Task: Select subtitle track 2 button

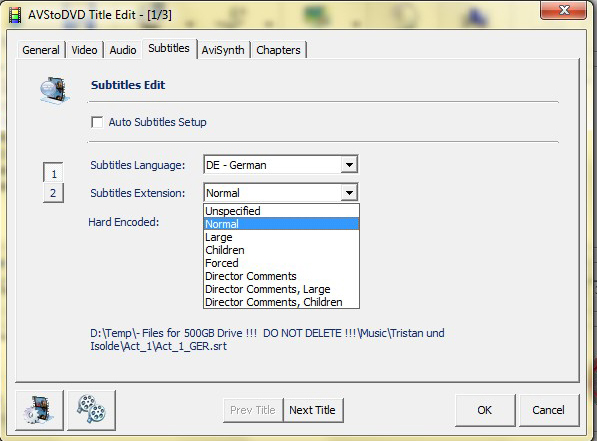Action: pos(53,193)
